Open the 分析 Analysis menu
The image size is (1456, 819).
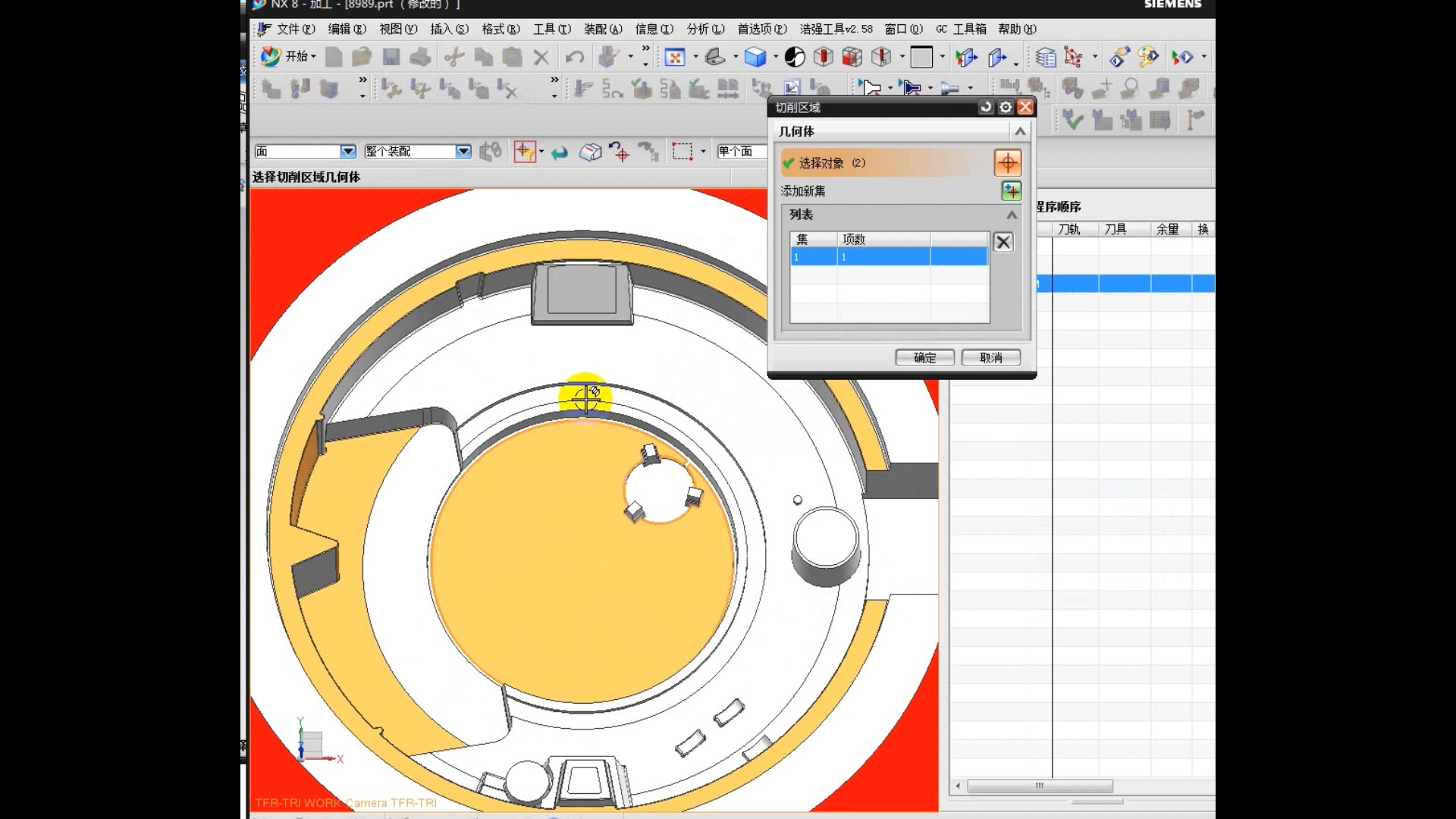click(706, 29)
